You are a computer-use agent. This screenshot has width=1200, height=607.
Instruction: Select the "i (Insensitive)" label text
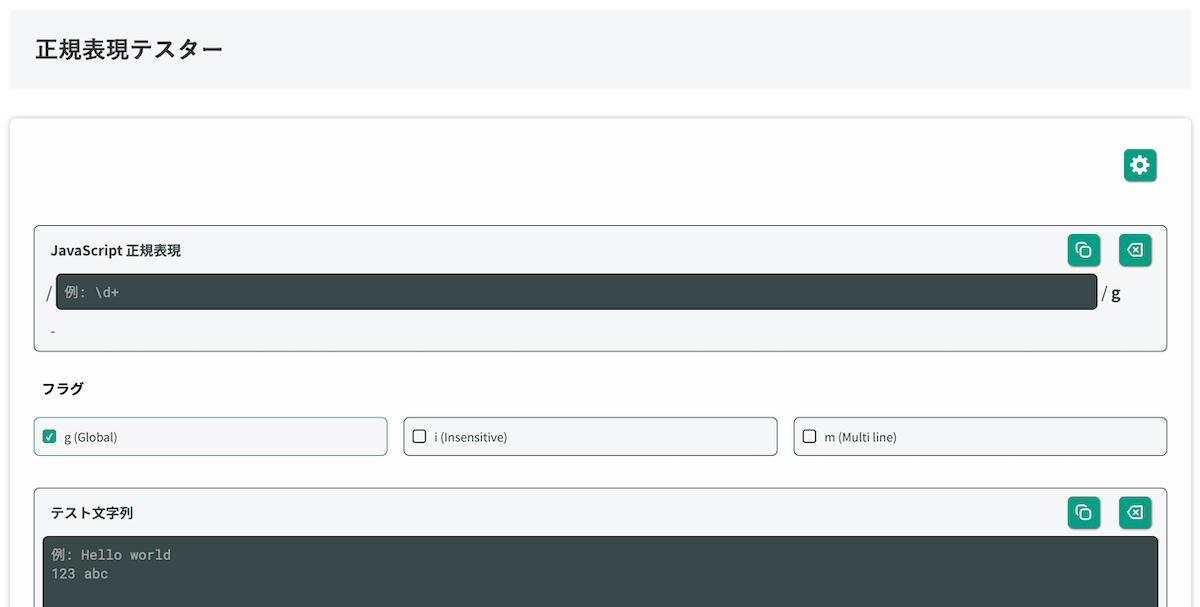470,437
